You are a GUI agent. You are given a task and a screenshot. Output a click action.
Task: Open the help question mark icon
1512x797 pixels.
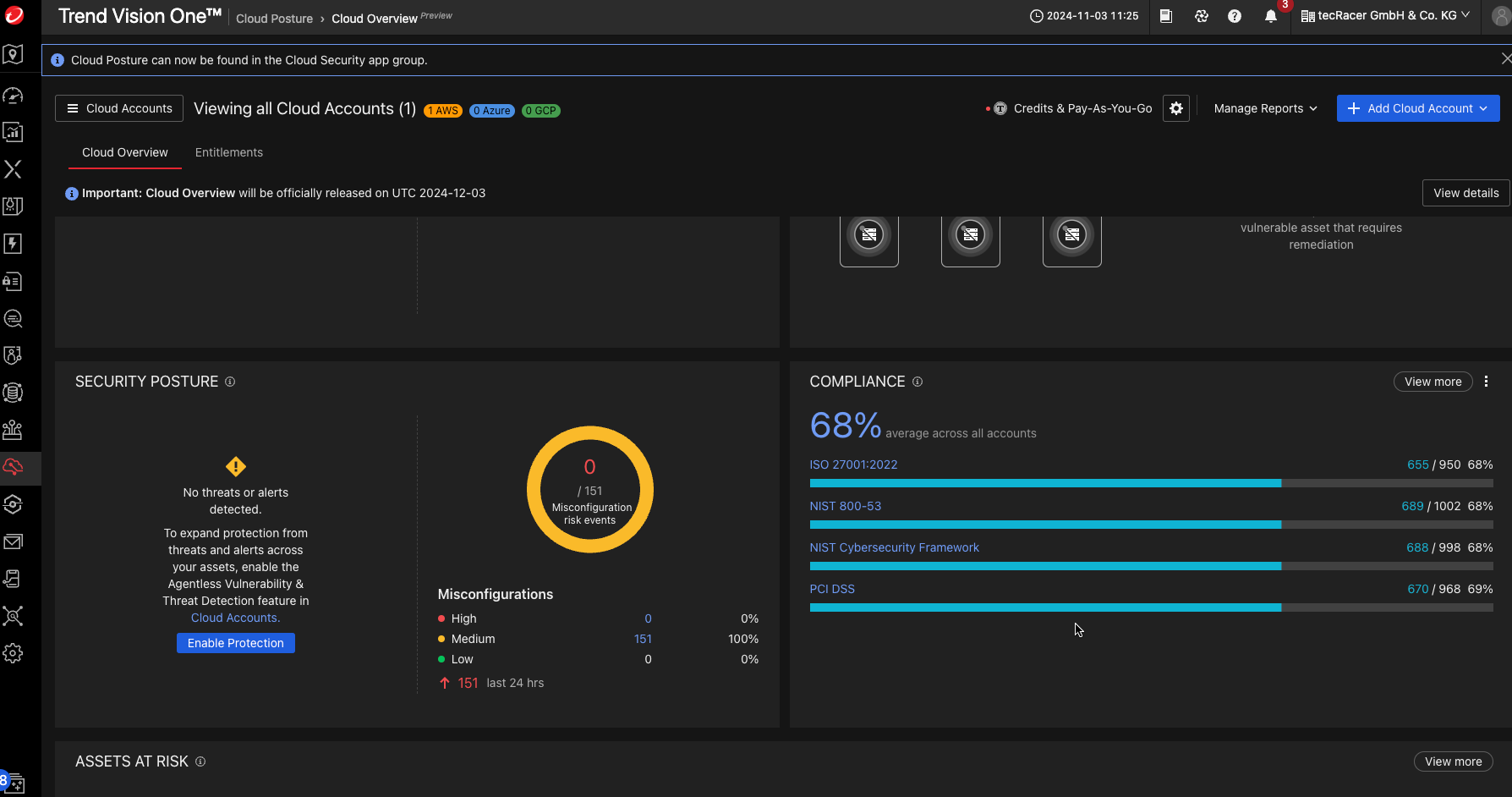tap(1235, 16)
